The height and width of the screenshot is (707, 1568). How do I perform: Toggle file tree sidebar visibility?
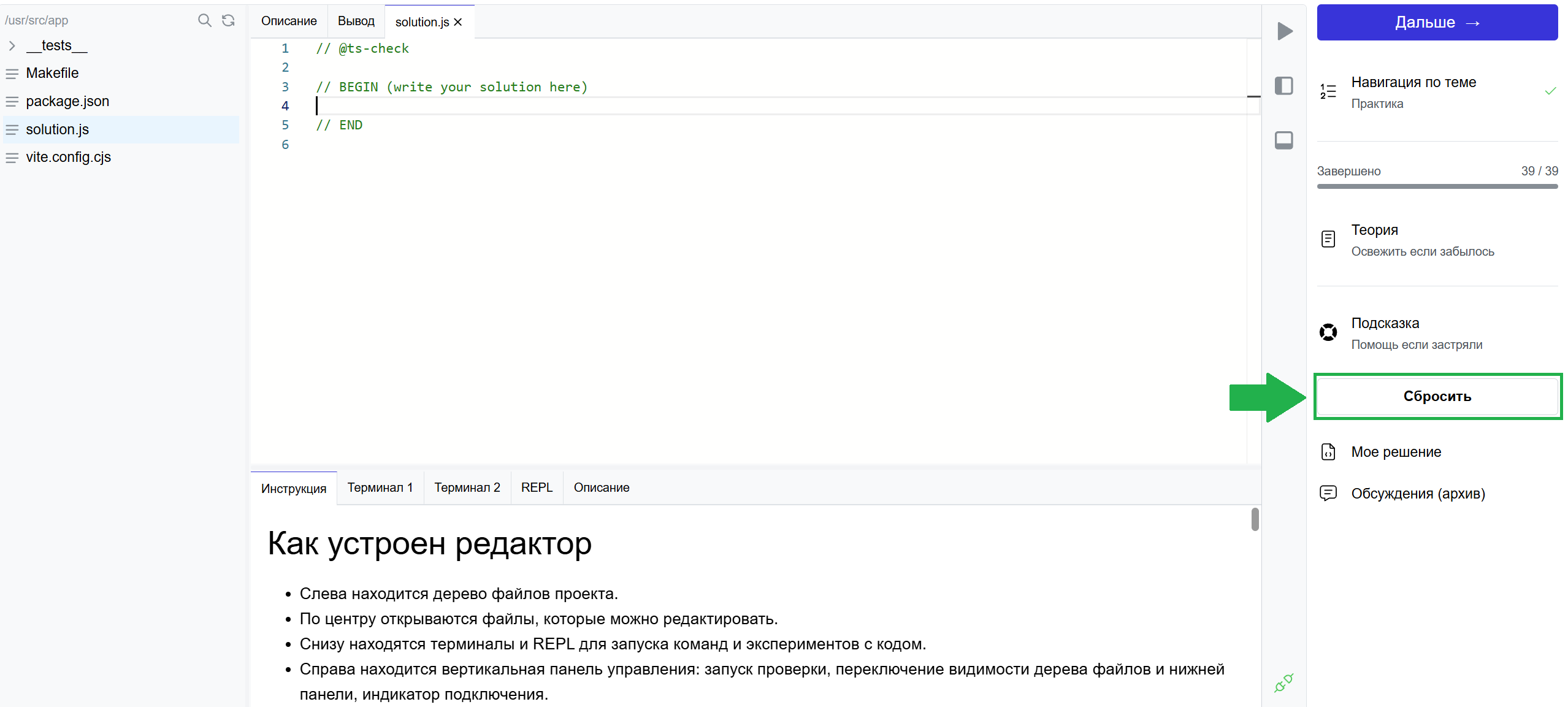[x=1283, y=86]
